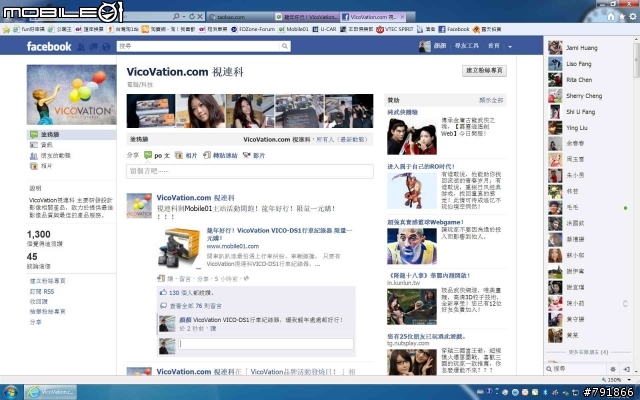This screenshot has height=400, width=640.
Task: Click the facebook logo in the header
Action: (x=49, y=47)
